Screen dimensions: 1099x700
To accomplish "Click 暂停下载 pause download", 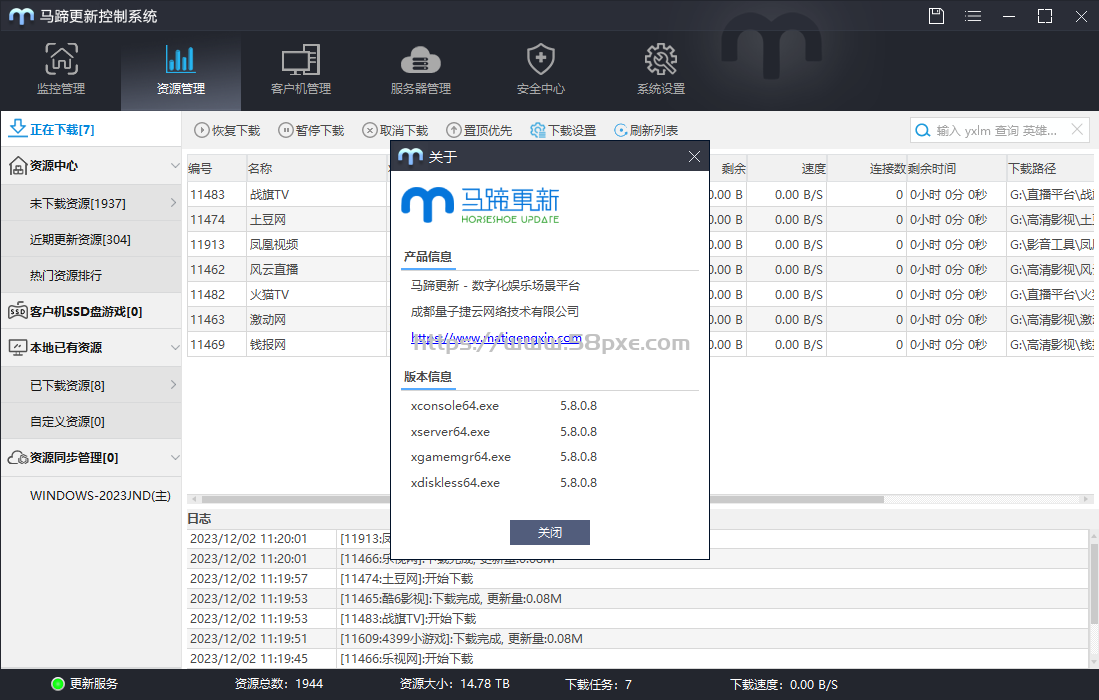I will click(311, 130).
